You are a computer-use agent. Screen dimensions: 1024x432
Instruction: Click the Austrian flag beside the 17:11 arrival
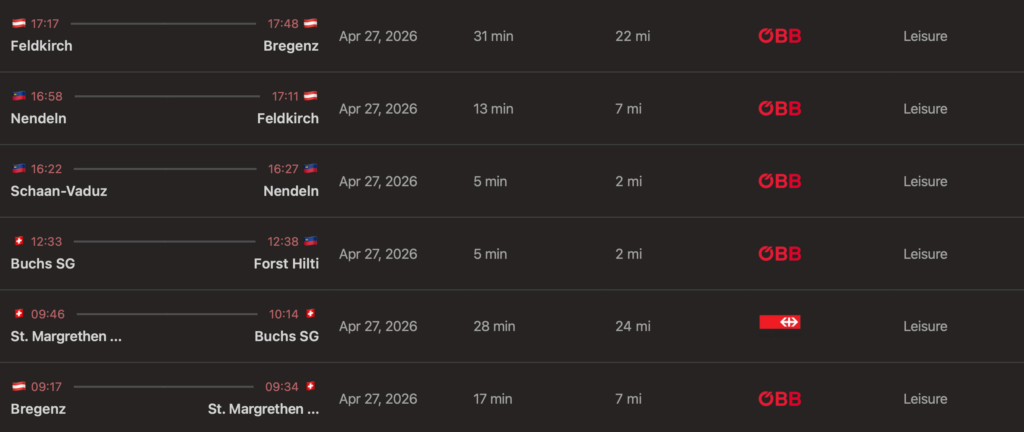pyautogui.click(x=311, y=96)
